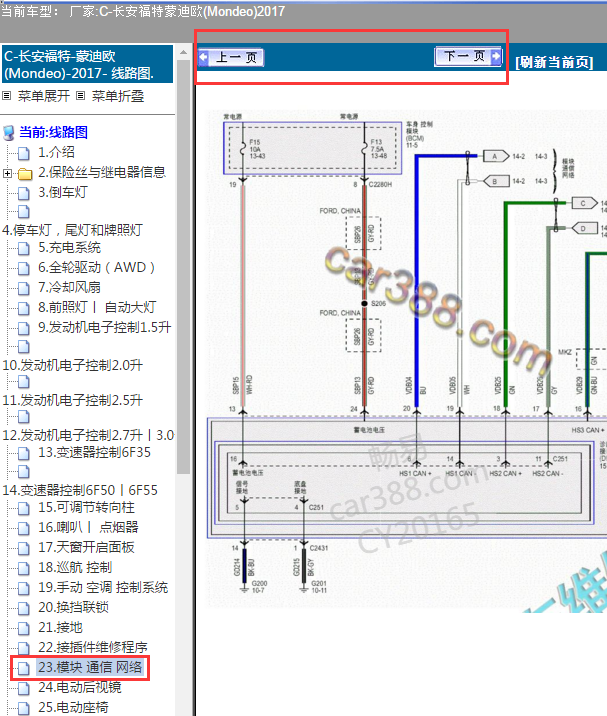Click connector label A in wiring diagram
The height and width of the screenshot is (716, 607).
(495, 156)
